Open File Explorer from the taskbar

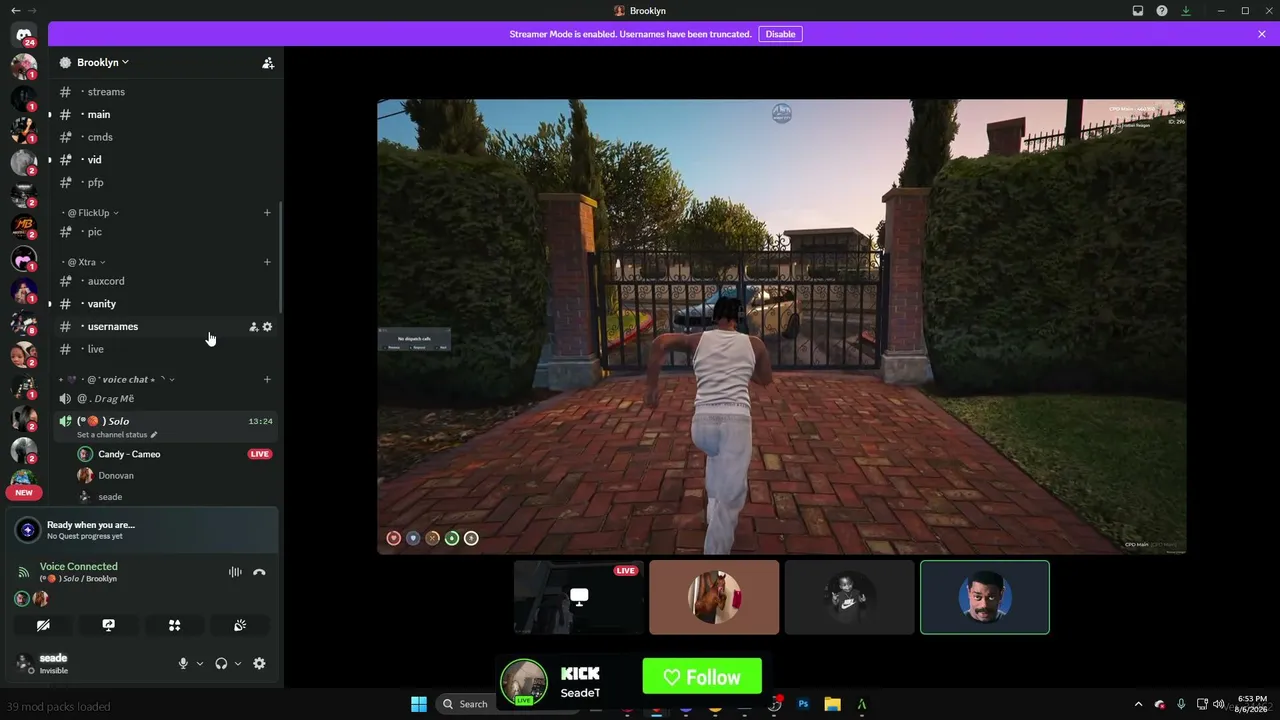pos(832,704)
